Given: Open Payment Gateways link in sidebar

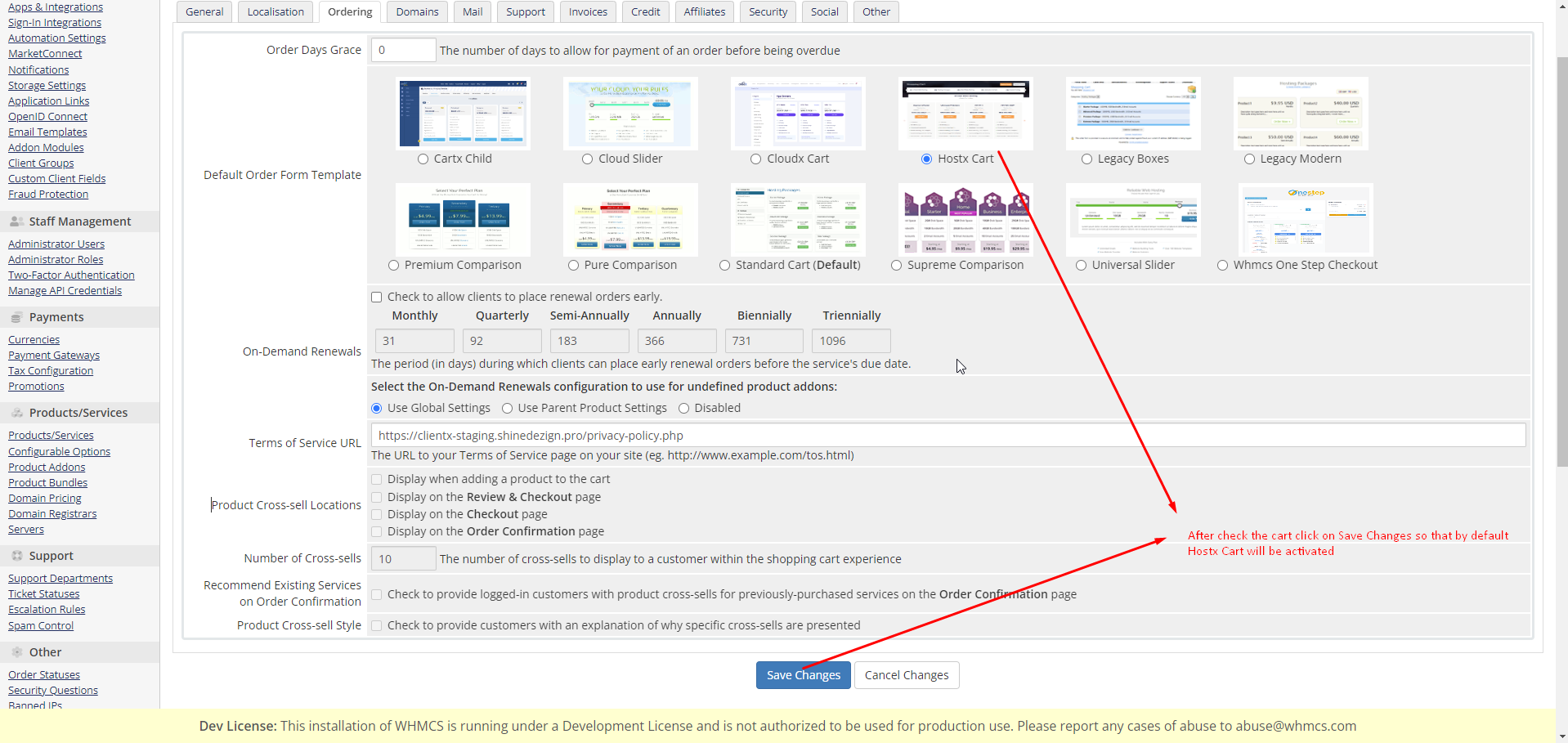Looking at the screenshot, I should click(54, 356).
